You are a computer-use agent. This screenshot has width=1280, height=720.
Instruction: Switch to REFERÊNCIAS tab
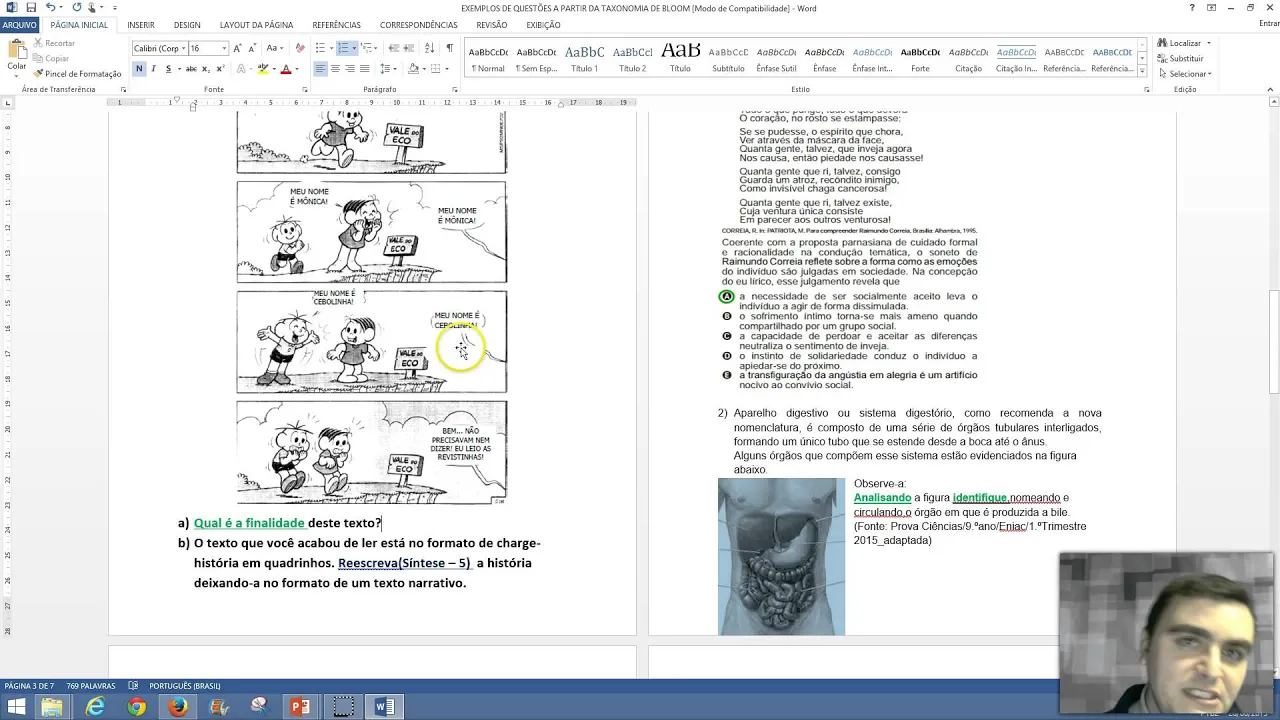(337, 25)
